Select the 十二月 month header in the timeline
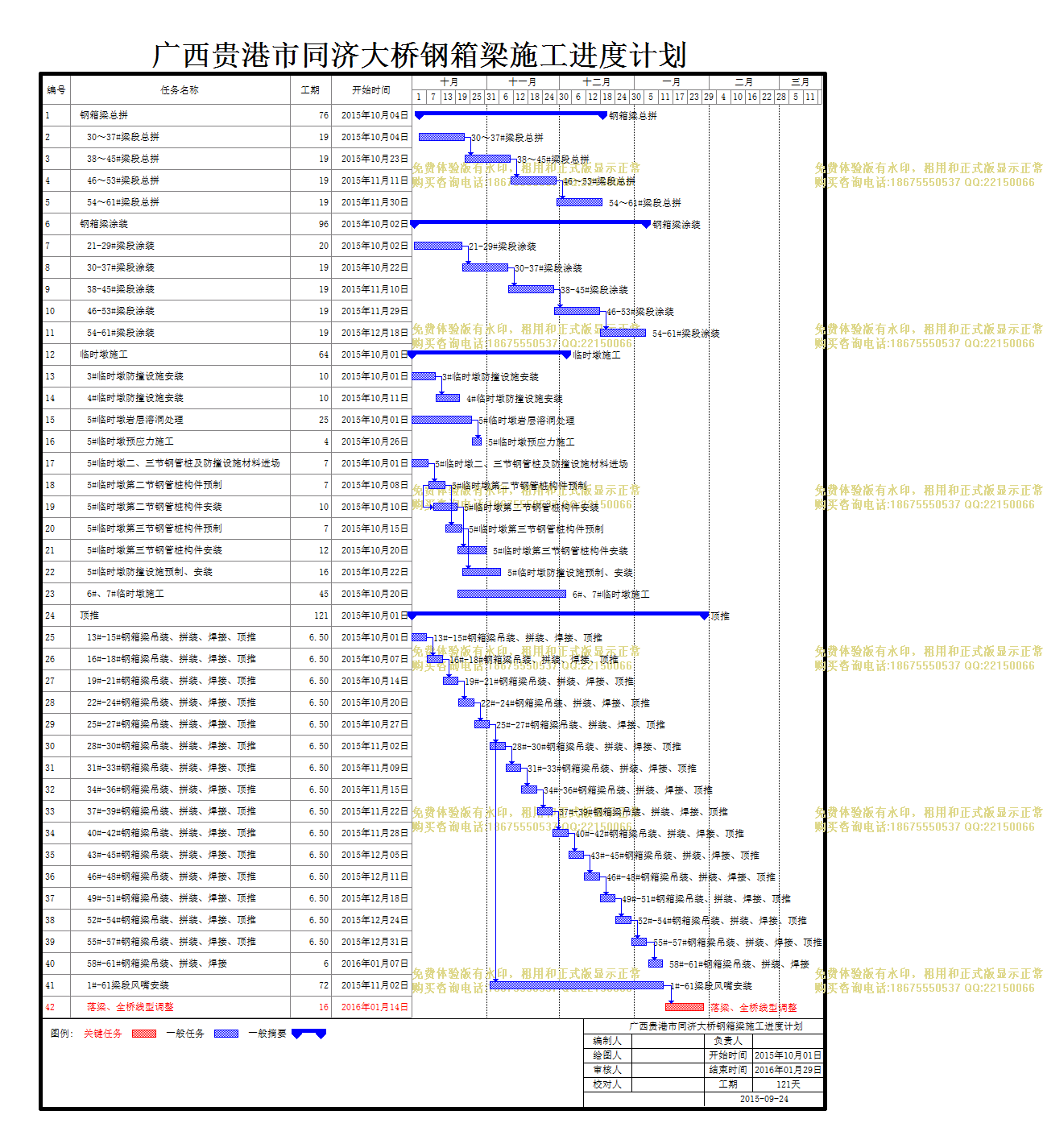This screenshot has height=1148, width=1043. [597, 82]
